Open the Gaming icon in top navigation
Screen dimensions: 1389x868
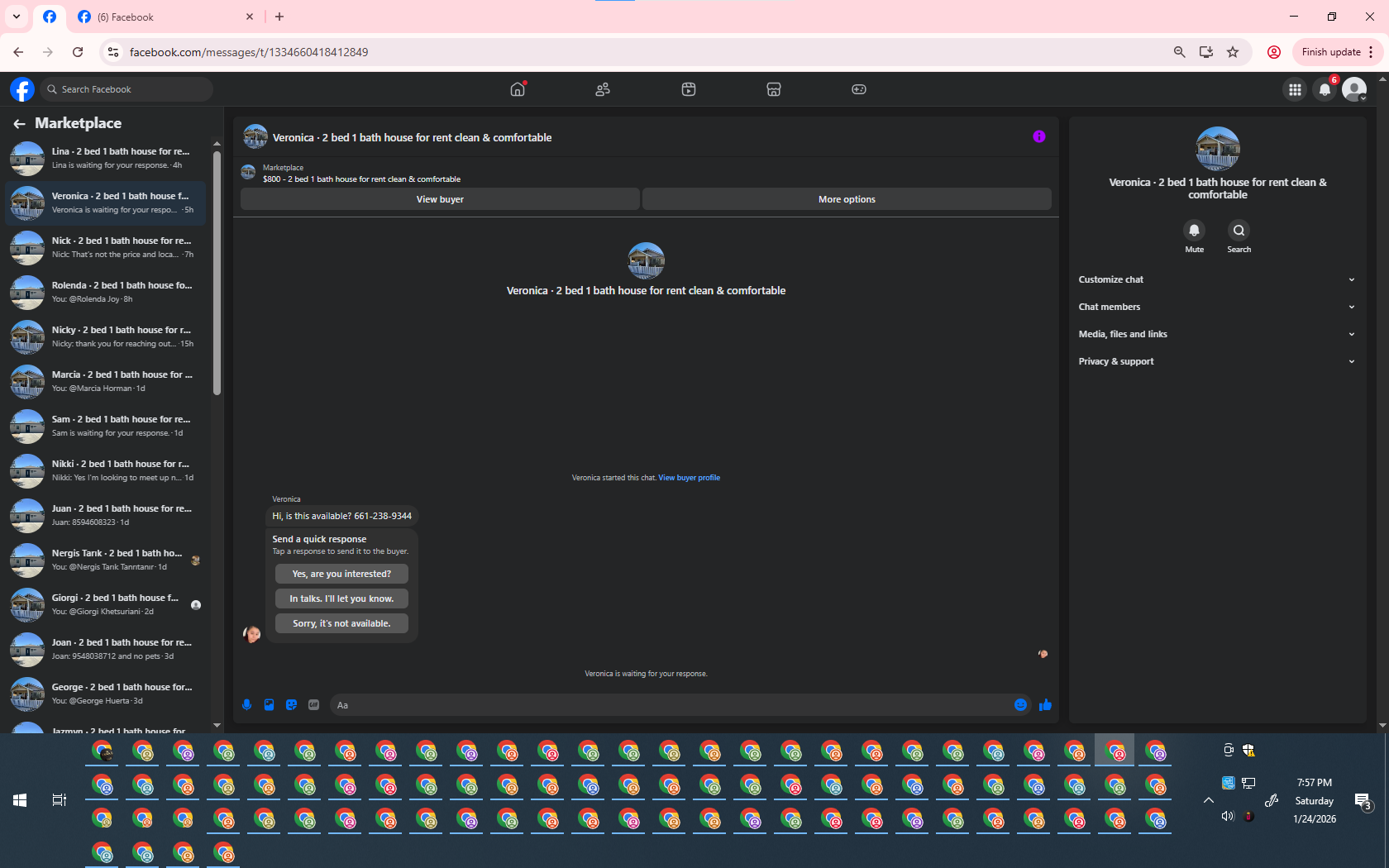(x=859, y=89)
